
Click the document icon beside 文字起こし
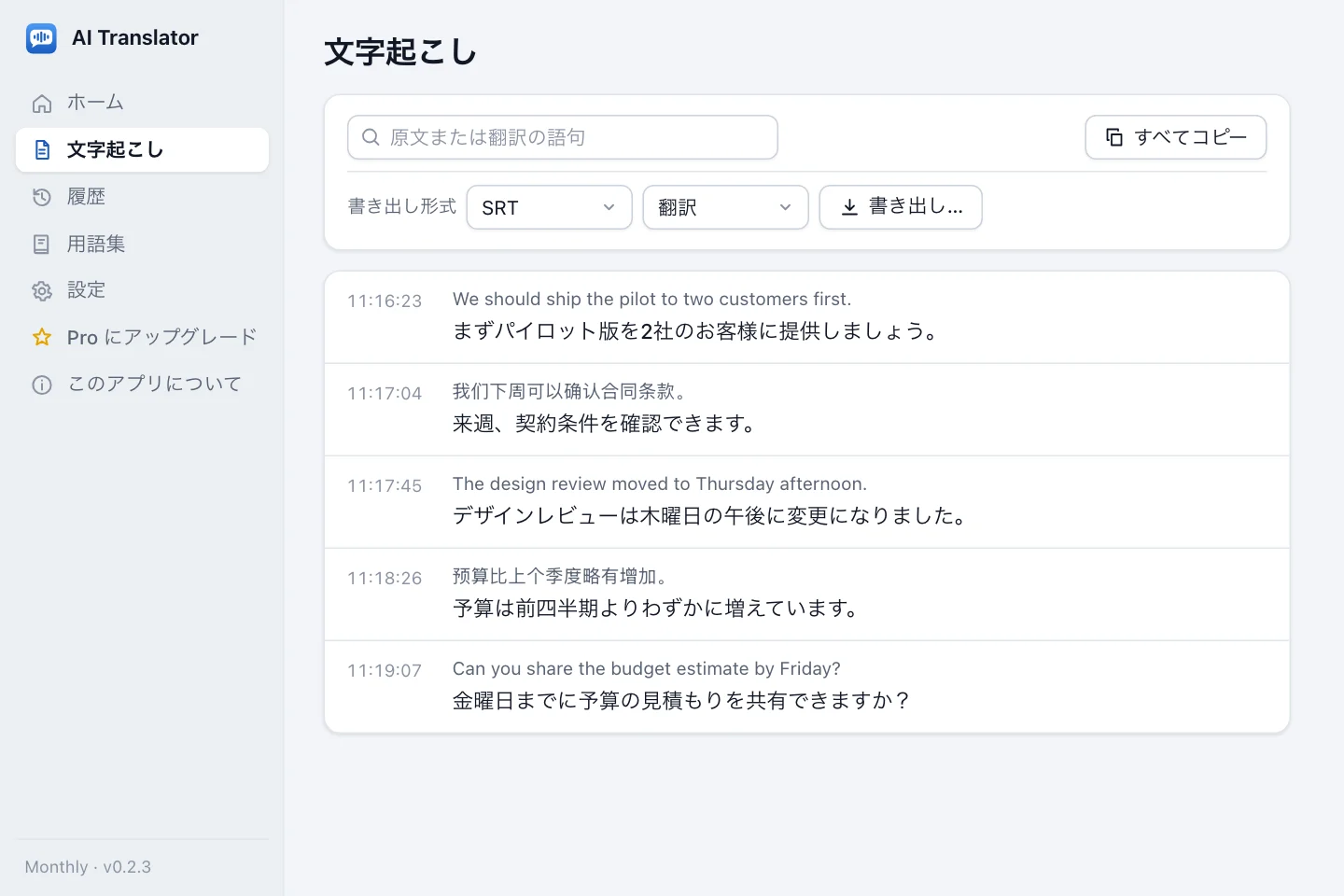click(x=42, y=150)
